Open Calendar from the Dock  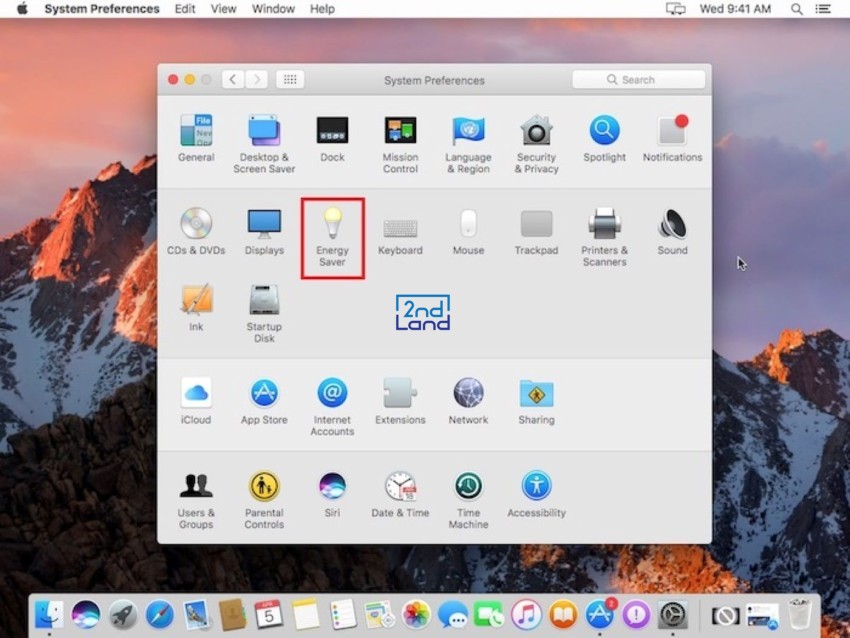(x=269, y=615)
